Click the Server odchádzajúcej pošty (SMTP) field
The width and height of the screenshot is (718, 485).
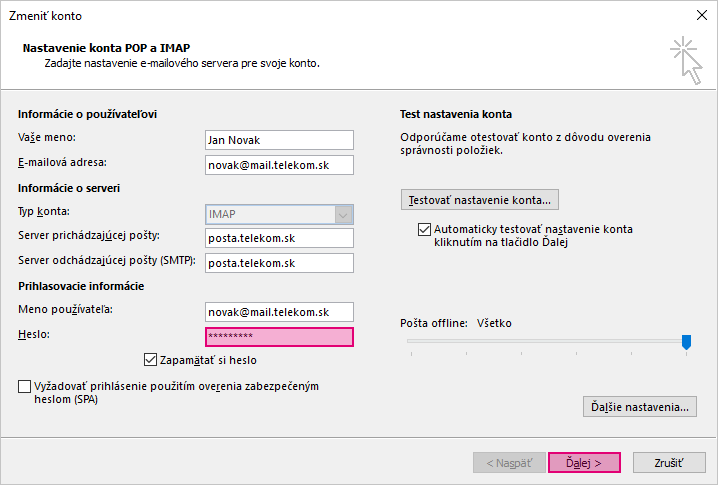(279, 263)
